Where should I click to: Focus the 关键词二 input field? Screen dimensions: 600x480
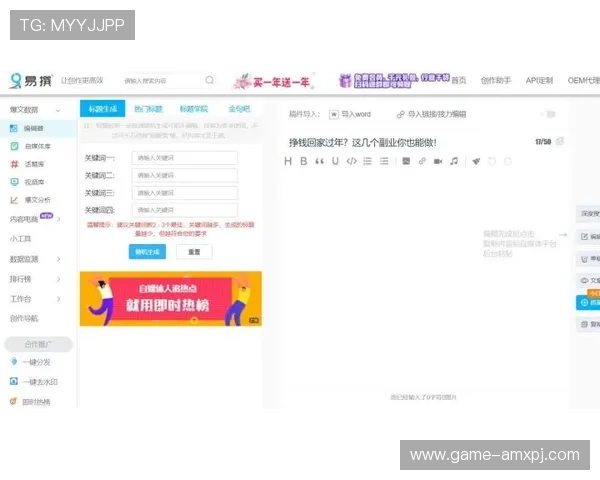pos(184,175)
